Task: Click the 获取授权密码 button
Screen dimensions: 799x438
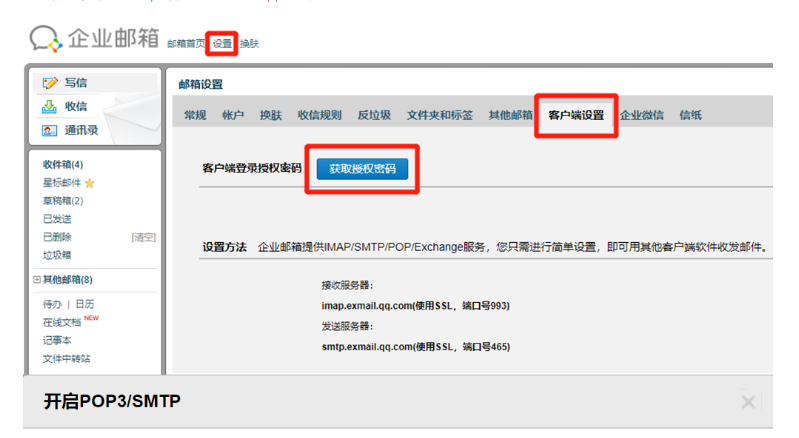Action: 362,169
